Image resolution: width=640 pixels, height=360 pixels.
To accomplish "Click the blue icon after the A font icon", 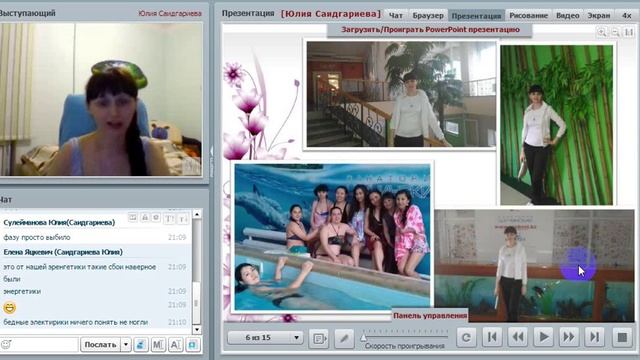I will [x=193, y=345].
